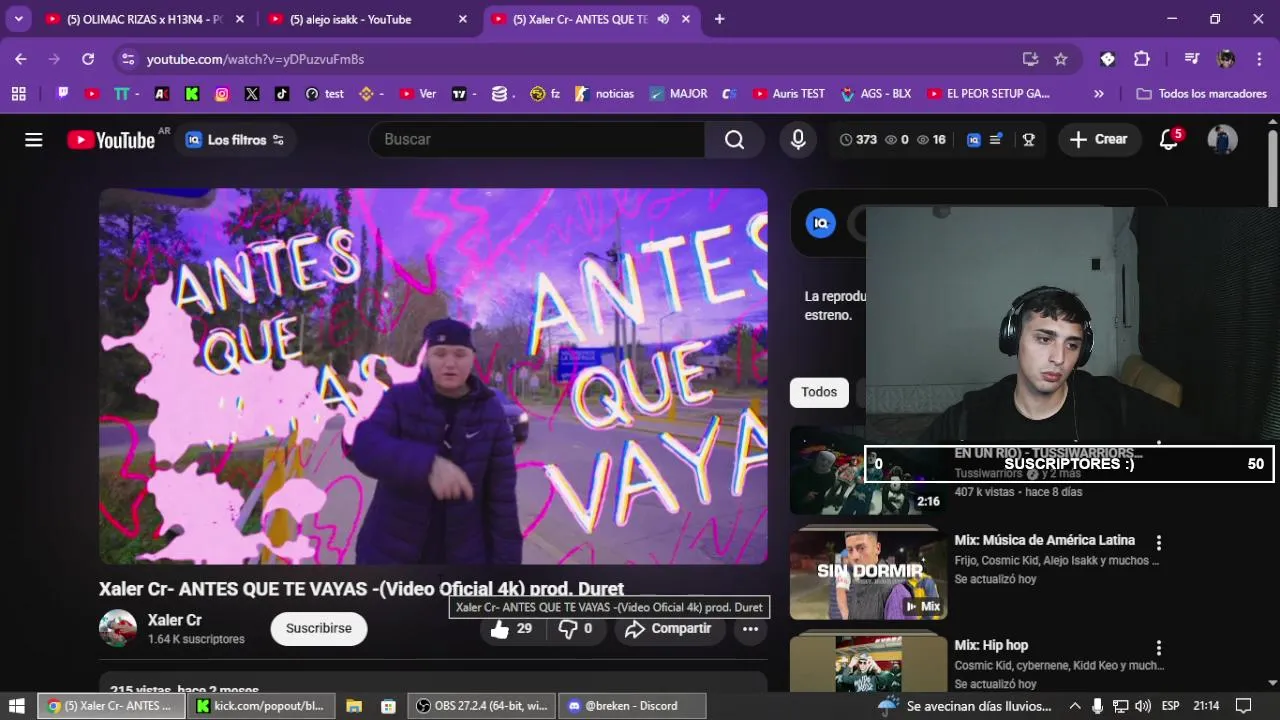Viewport: 1280px width, 720px height.
Task: Open a new browser tab
Action: 719,19
